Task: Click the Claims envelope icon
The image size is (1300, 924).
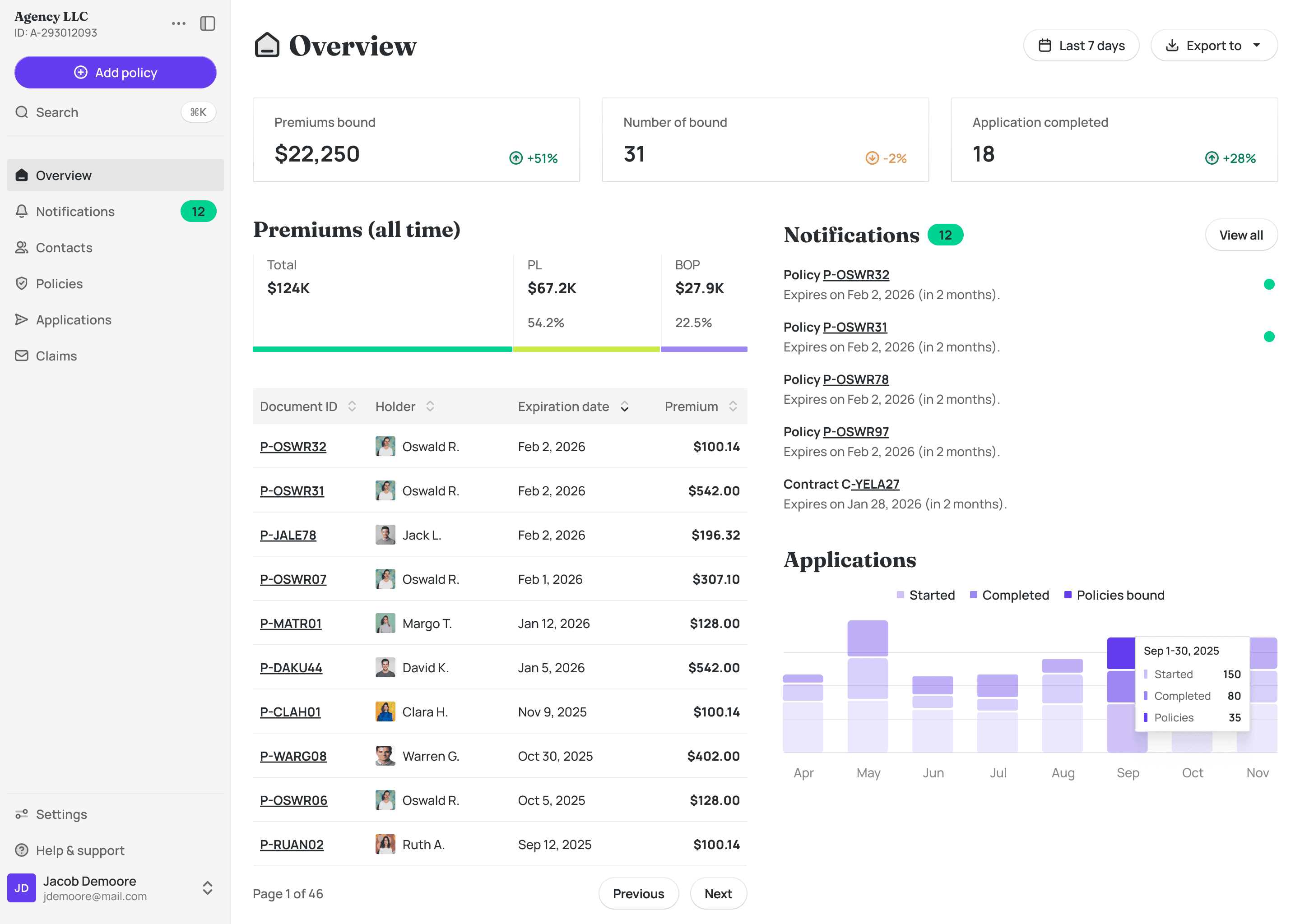Action: pos(22,356)
